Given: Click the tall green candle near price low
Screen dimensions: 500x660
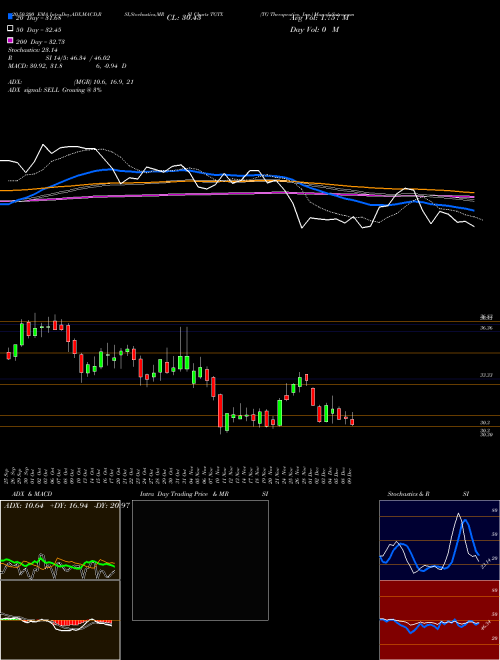Looking at the screenshot, I should pyautogui.click(x=279, y=413).
